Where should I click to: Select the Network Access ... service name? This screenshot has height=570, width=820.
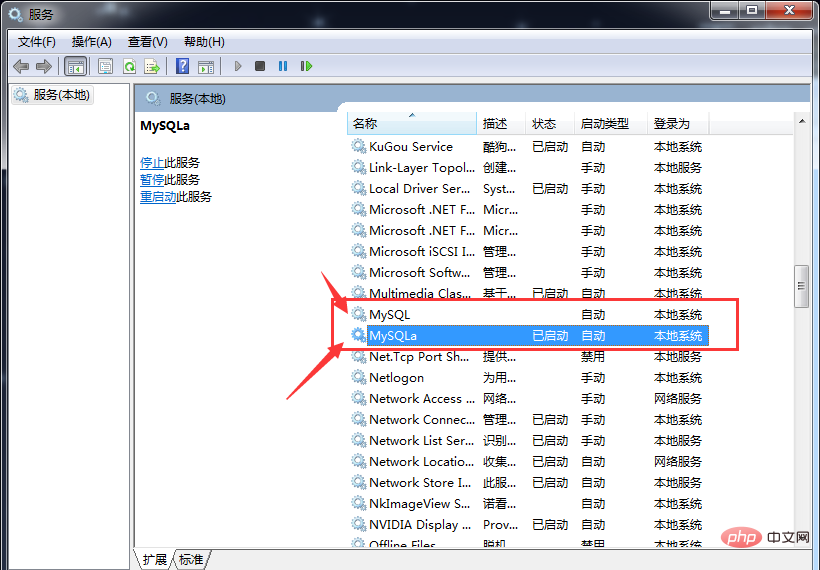pyautogui.click(x=422, y=398)
